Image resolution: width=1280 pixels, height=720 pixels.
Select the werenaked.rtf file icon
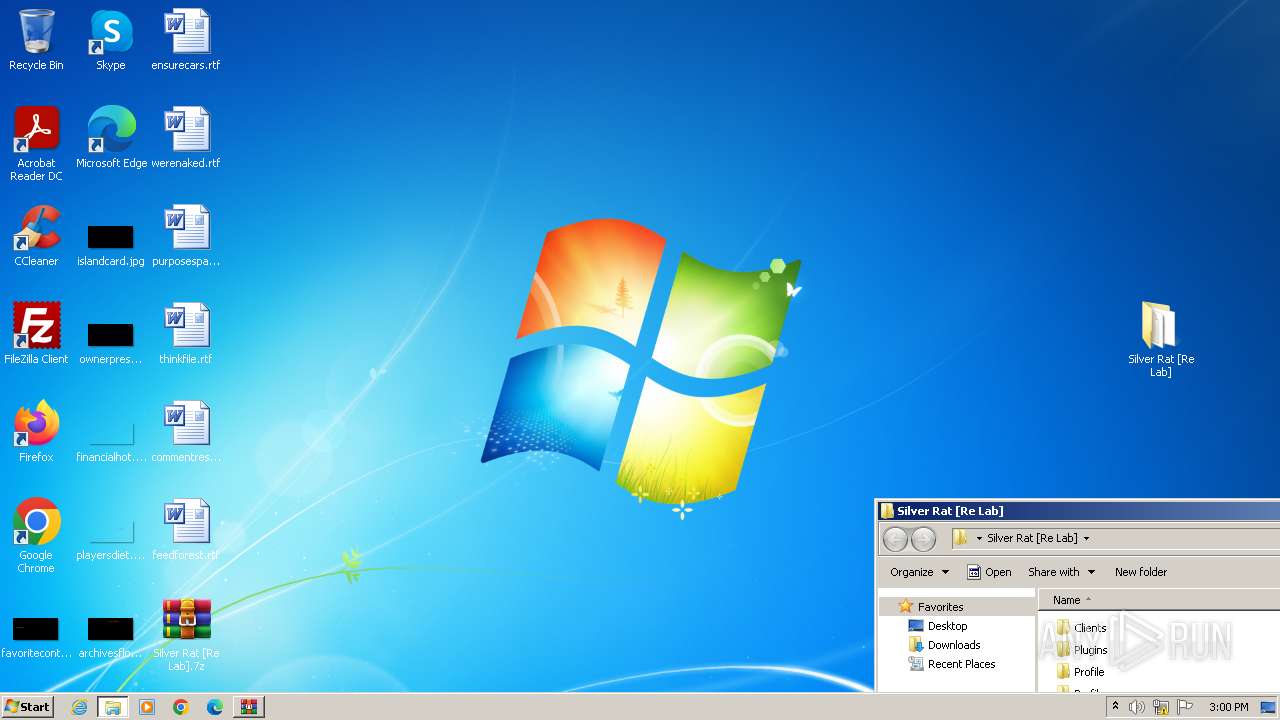[x=186, y=138]
